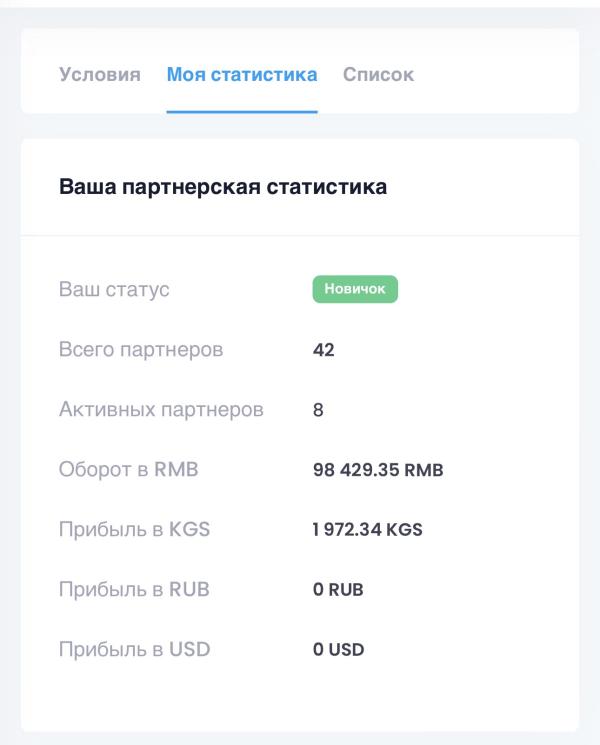Select the active partners value 8
Image resolution: width=600 pixels, height=745 pixels.
[318, 410]
